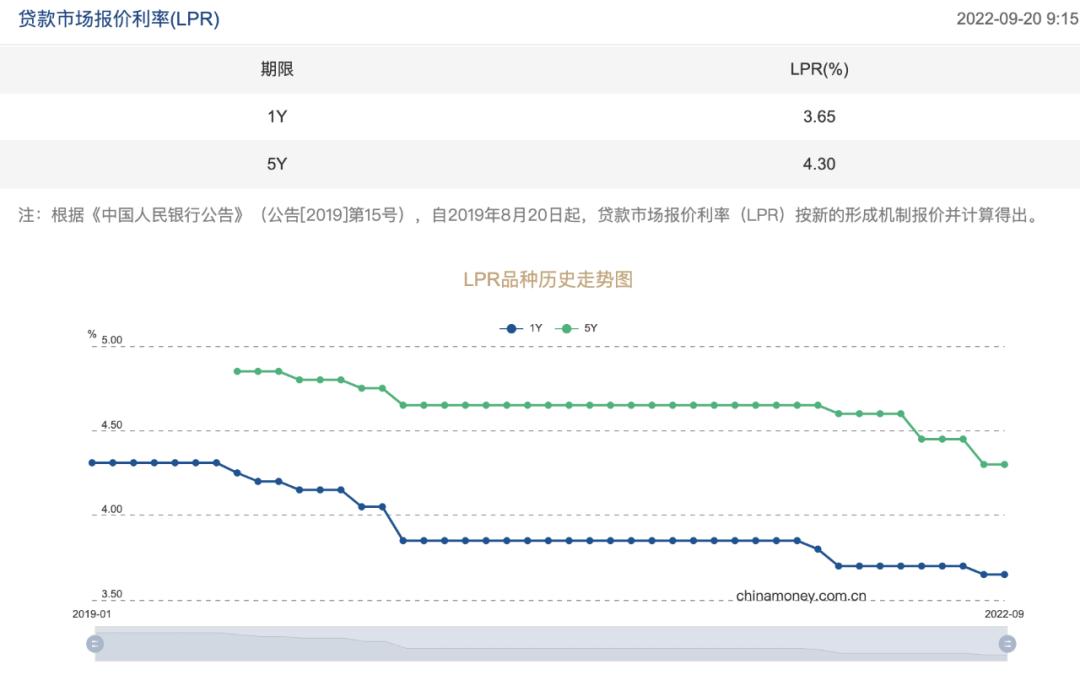This screenshot has height=675, width=1080.
Task: Click the 4.30 rate value
Action: click(819, 164)
